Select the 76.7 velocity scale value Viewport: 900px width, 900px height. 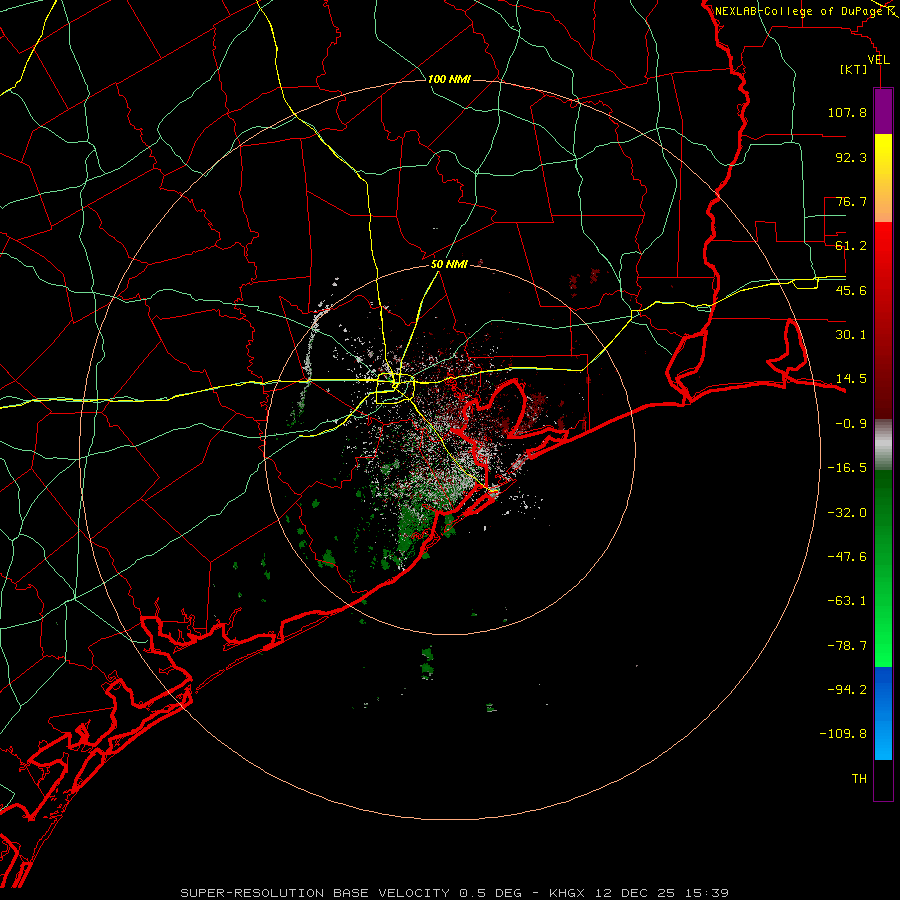[851, 201]
